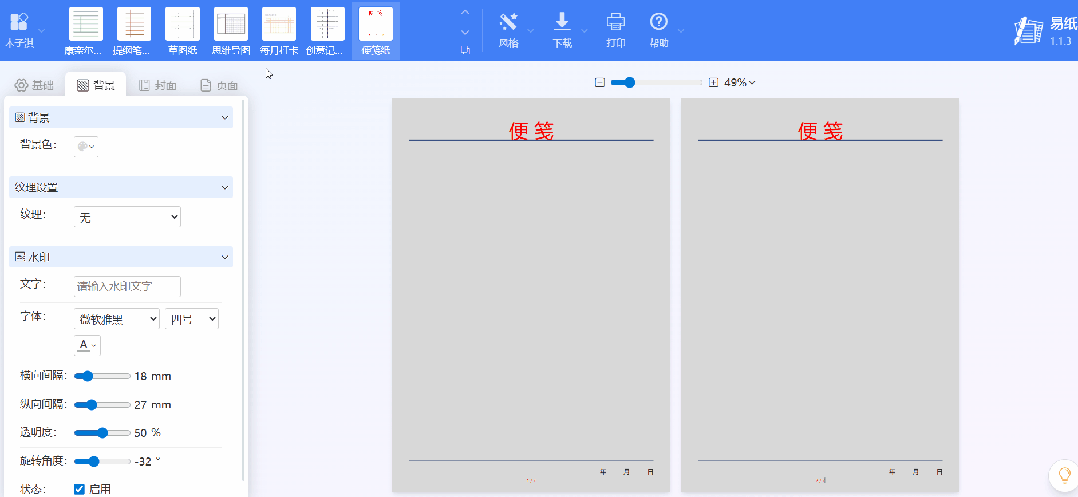The width and height of the screenshot is (1078, 497).
Task: Expand the 本子格 category dropdown arrow
Action: pyautogui.click(x=42, y=30)
